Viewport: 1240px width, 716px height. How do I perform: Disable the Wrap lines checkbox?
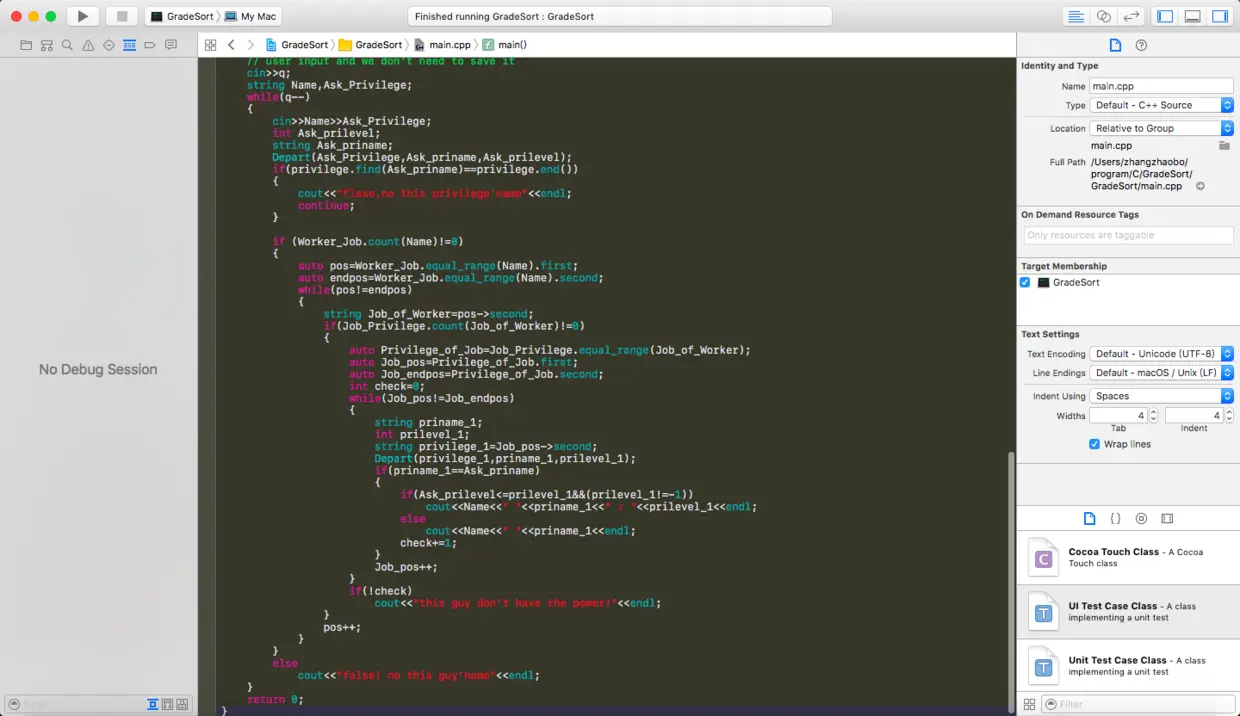tap(1095, 444)
